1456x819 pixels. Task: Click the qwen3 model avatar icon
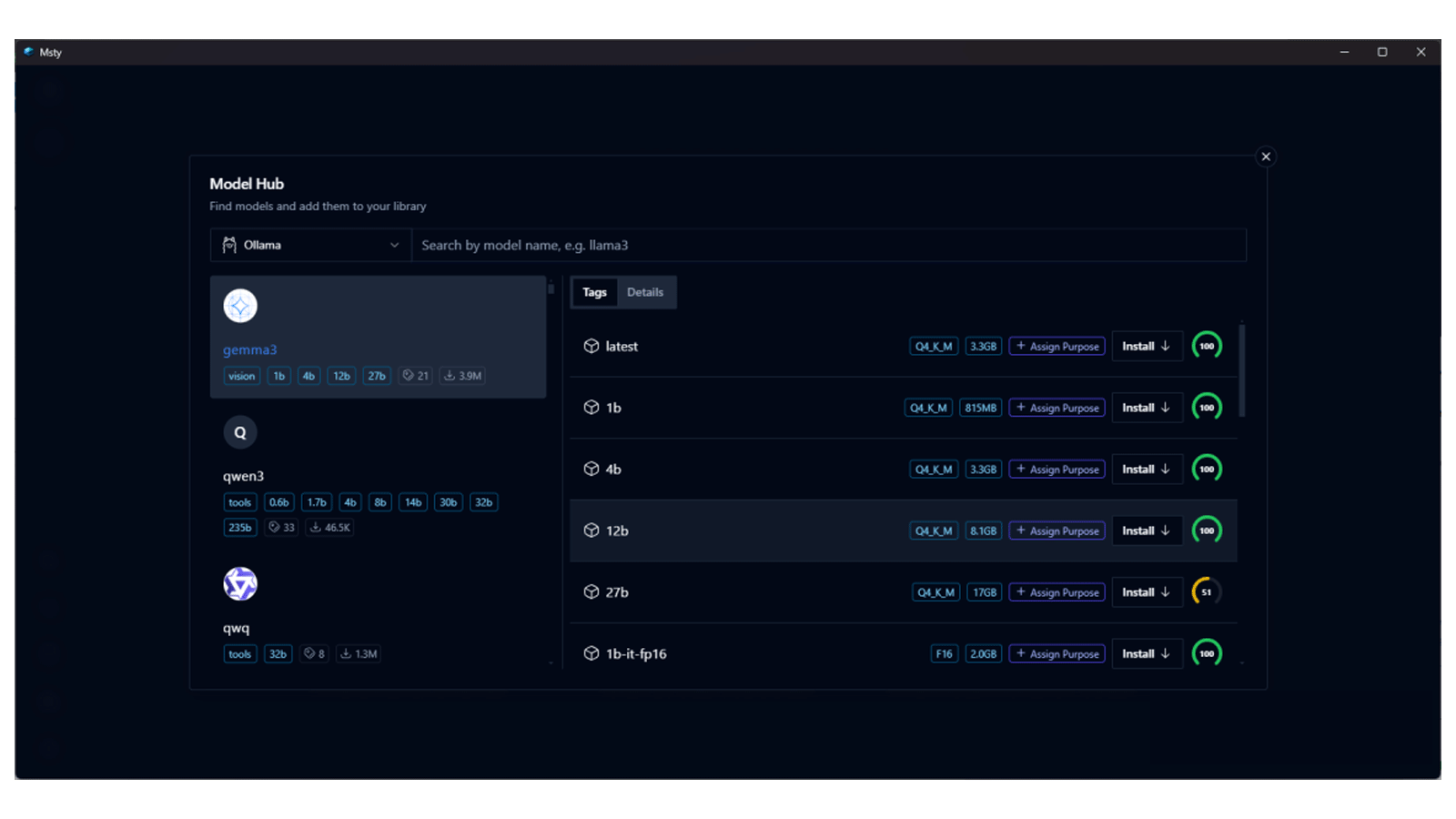click(x=240, y=432)
